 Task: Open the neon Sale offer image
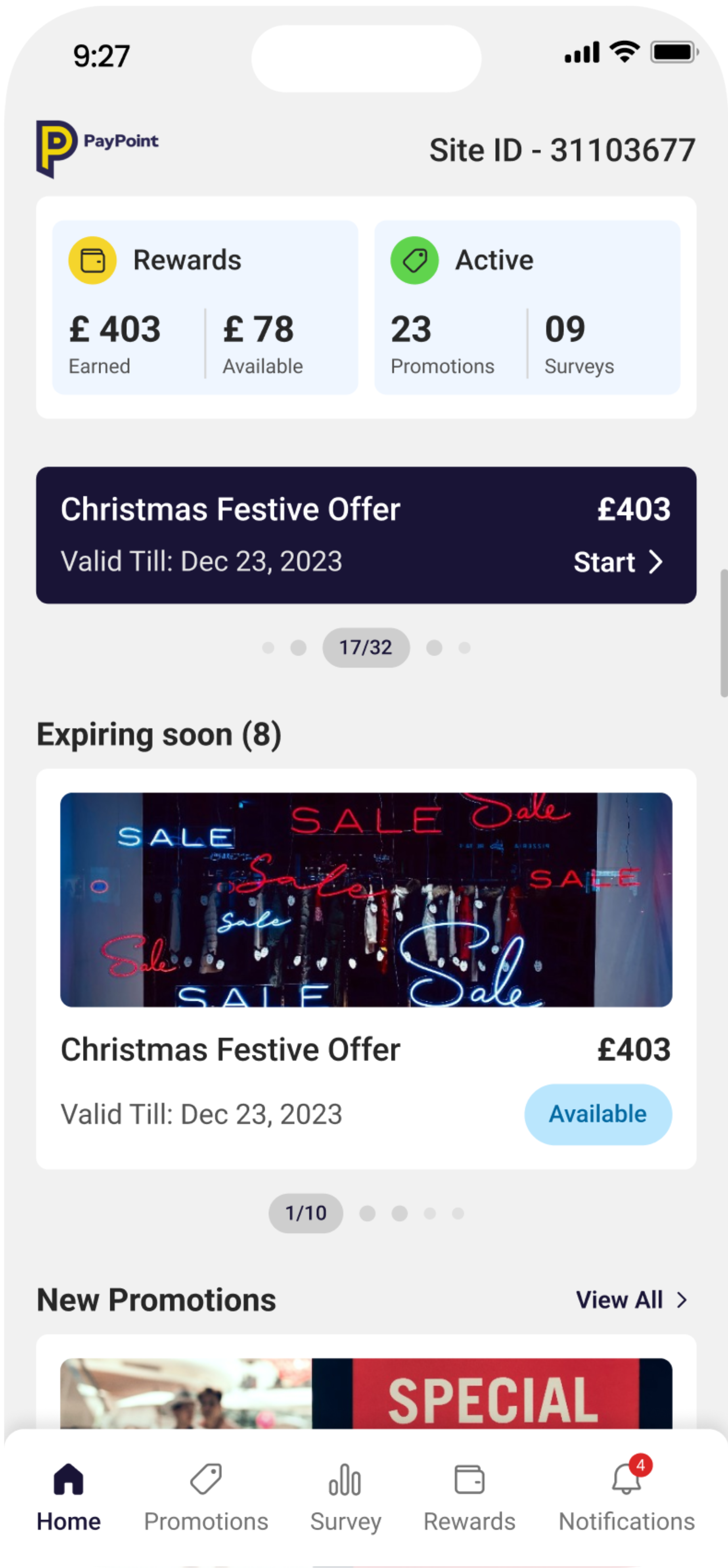366,900
